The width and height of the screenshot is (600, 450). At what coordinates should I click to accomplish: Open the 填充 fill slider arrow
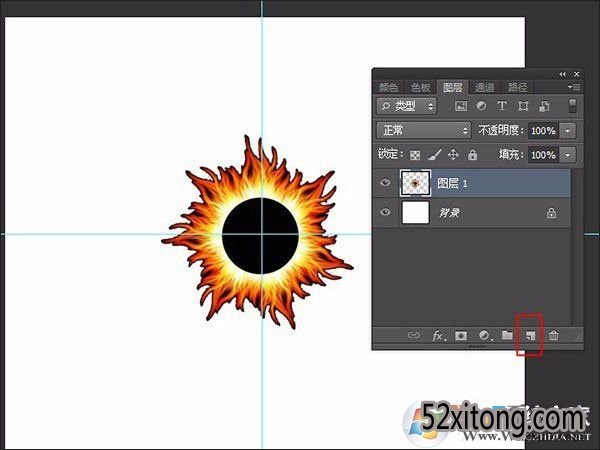(567, 155)
